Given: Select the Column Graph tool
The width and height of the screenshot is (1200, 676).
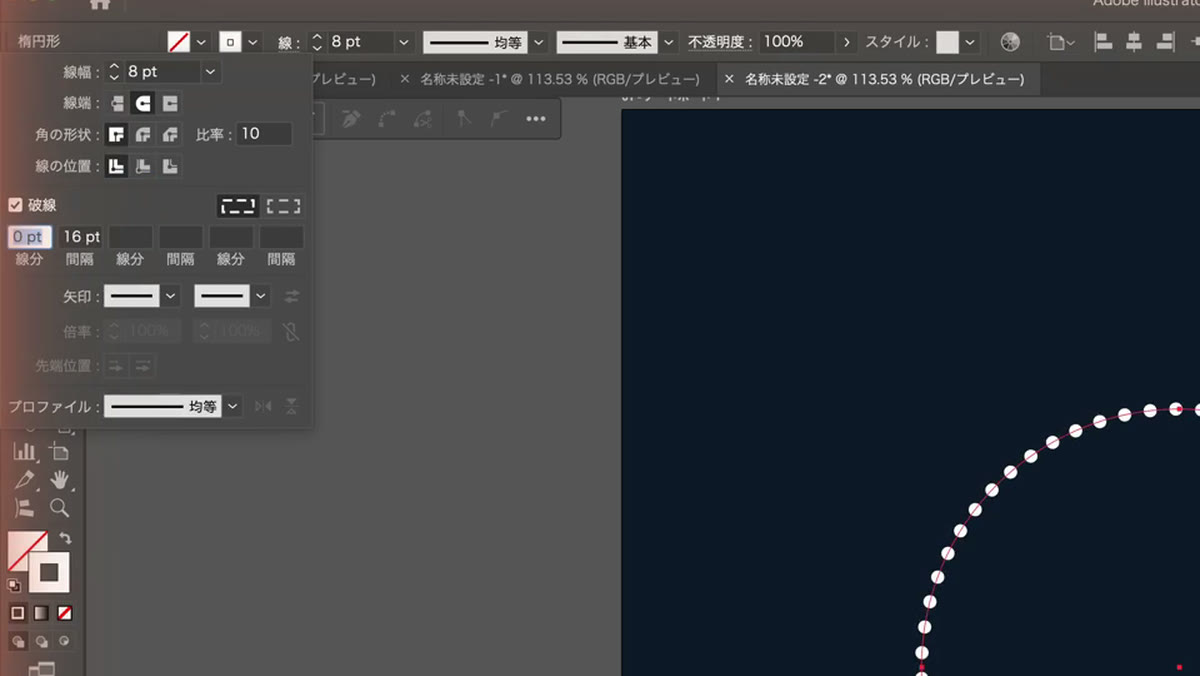Looking at the screenshot, I should click(25, 452).
